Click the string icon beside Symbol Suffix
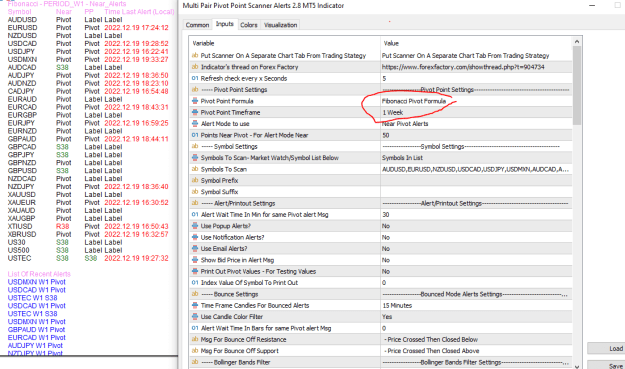Viewport: 625px width, 369px height. [x=195, y=192]
